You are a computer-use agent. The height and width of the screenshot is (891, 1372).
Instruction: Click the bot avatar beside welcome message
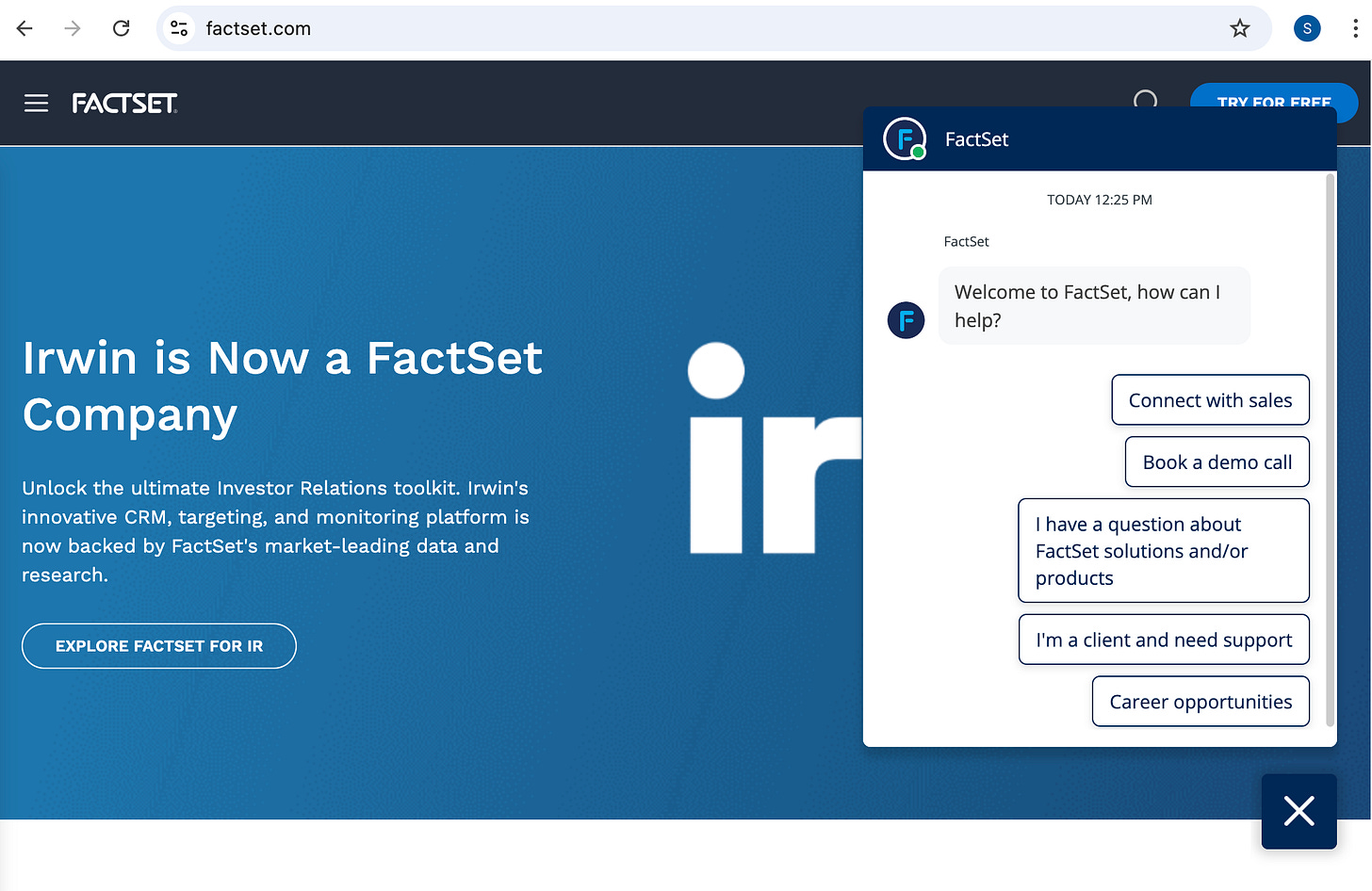click(906, 320)
